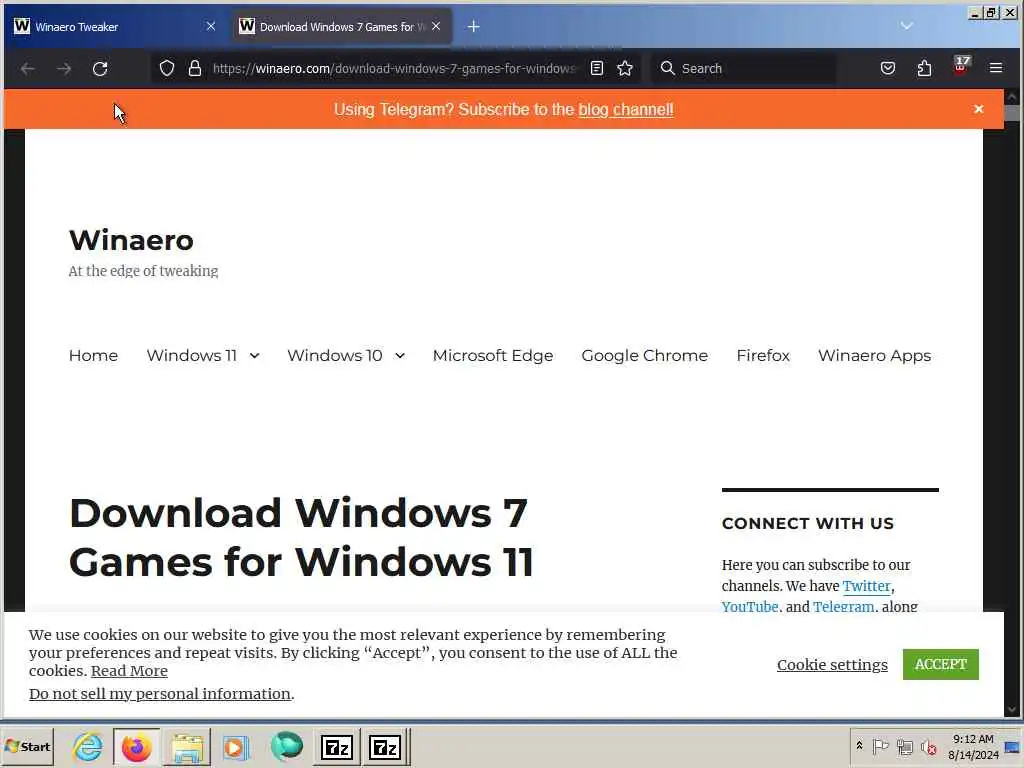Open the Google Chrome menu item
This screenshot has width=1024, height=768.
(645, 356)
